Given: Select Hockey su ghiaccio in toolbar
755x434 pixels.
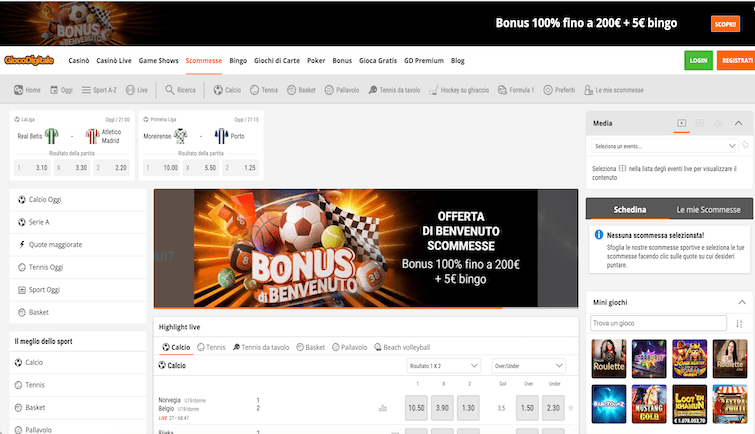Looking at the screenshot, I should click(459, 90).
